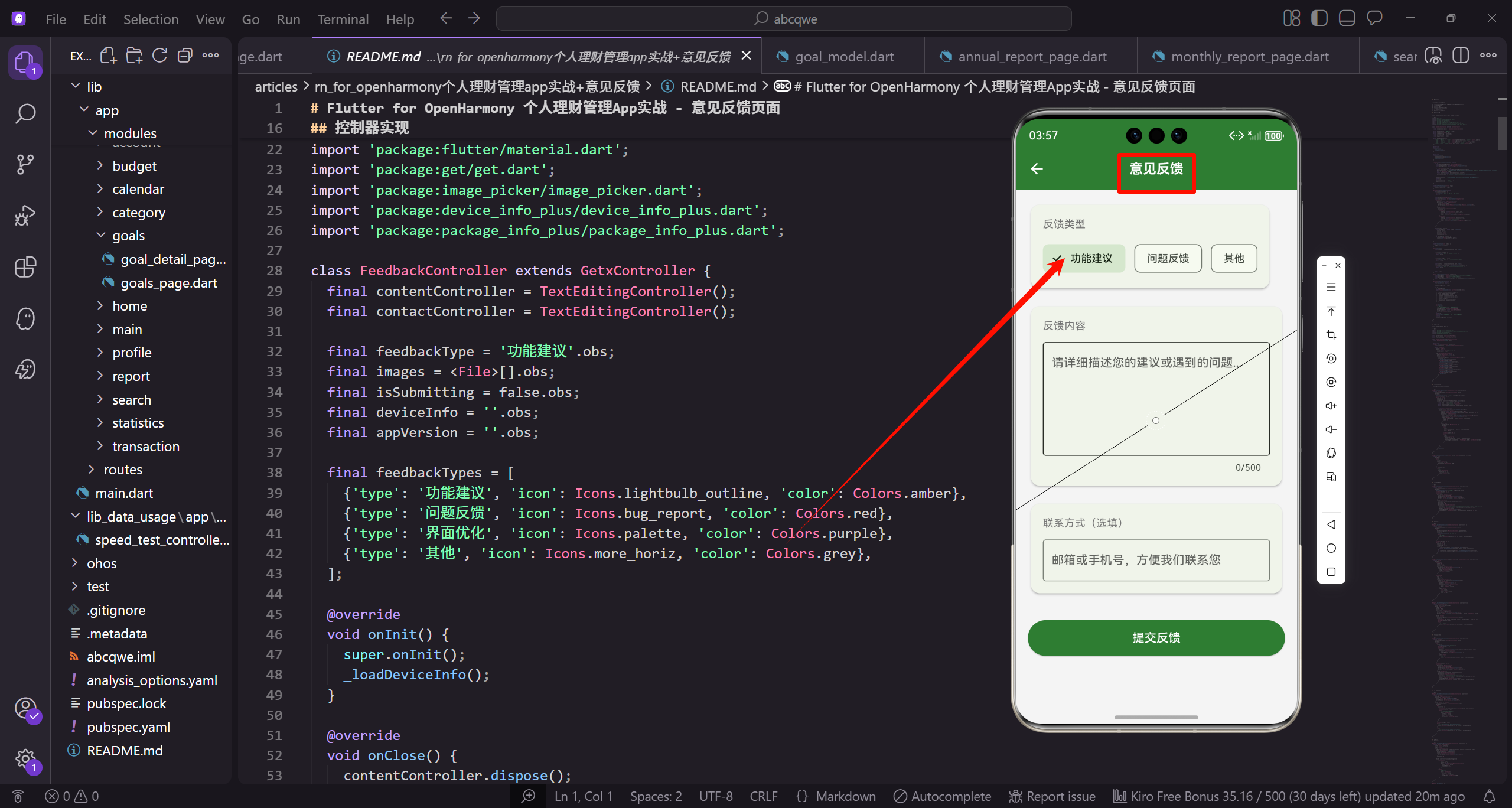Expand the routes folder

point(123,470)
